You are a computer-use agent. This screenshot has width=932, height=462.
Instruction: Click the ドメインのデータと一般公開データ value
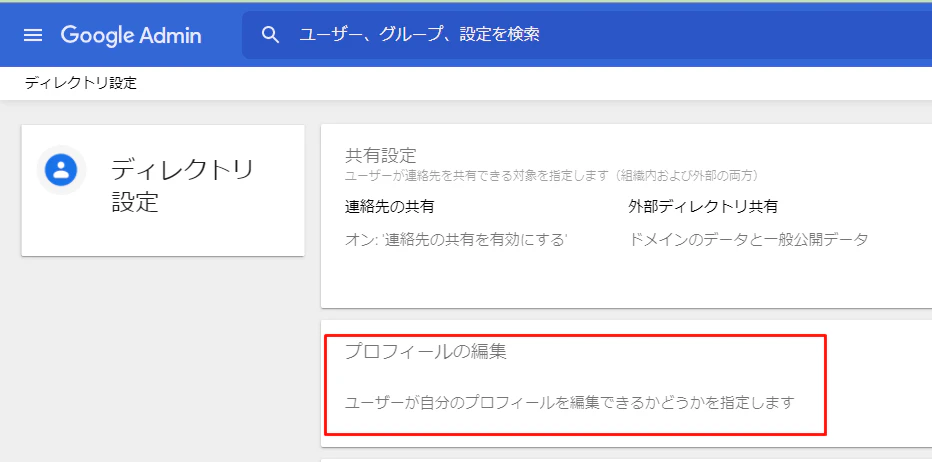[x=748, y=240]
